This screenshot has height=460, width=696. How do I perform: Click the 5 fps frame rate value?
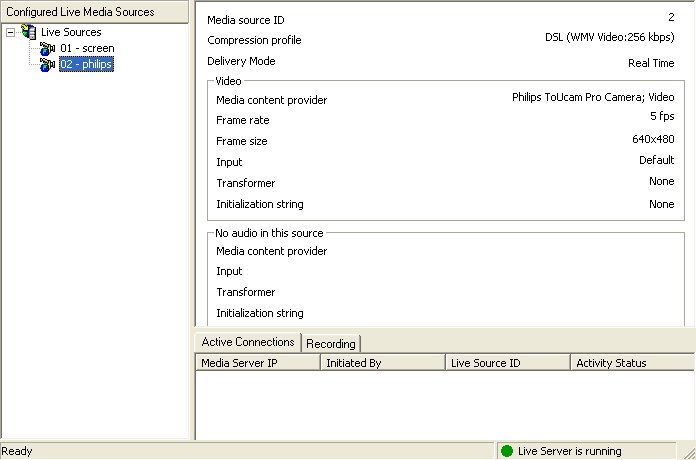(662, 117)
